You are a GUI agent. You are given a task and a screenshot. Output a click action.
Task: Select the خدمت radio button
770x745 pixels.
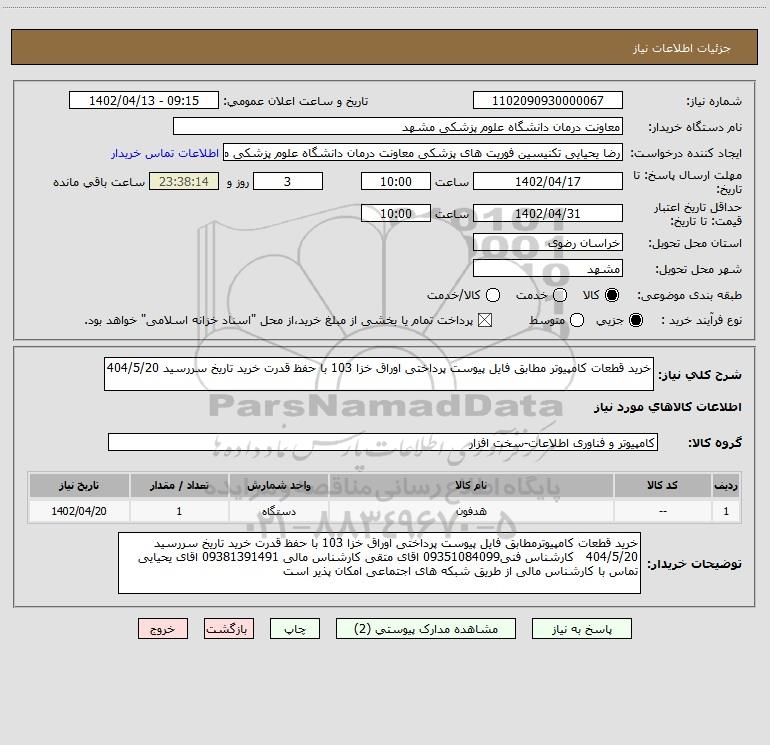pos(560,295)
